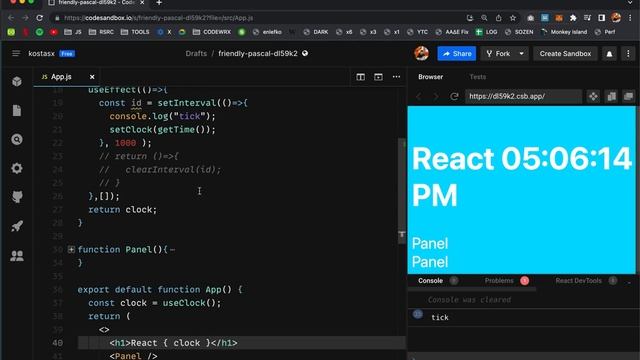Toggle the preview window icon in editor toolbar
The height and width of the screenshot is (360, 640).
tap(378, 77)
